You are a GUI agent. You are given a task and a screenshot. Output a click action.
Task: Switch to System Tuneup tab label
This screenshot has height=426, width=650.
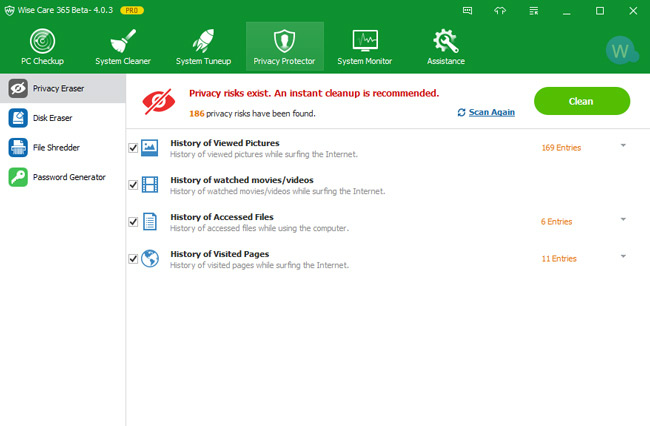point(203,61)
